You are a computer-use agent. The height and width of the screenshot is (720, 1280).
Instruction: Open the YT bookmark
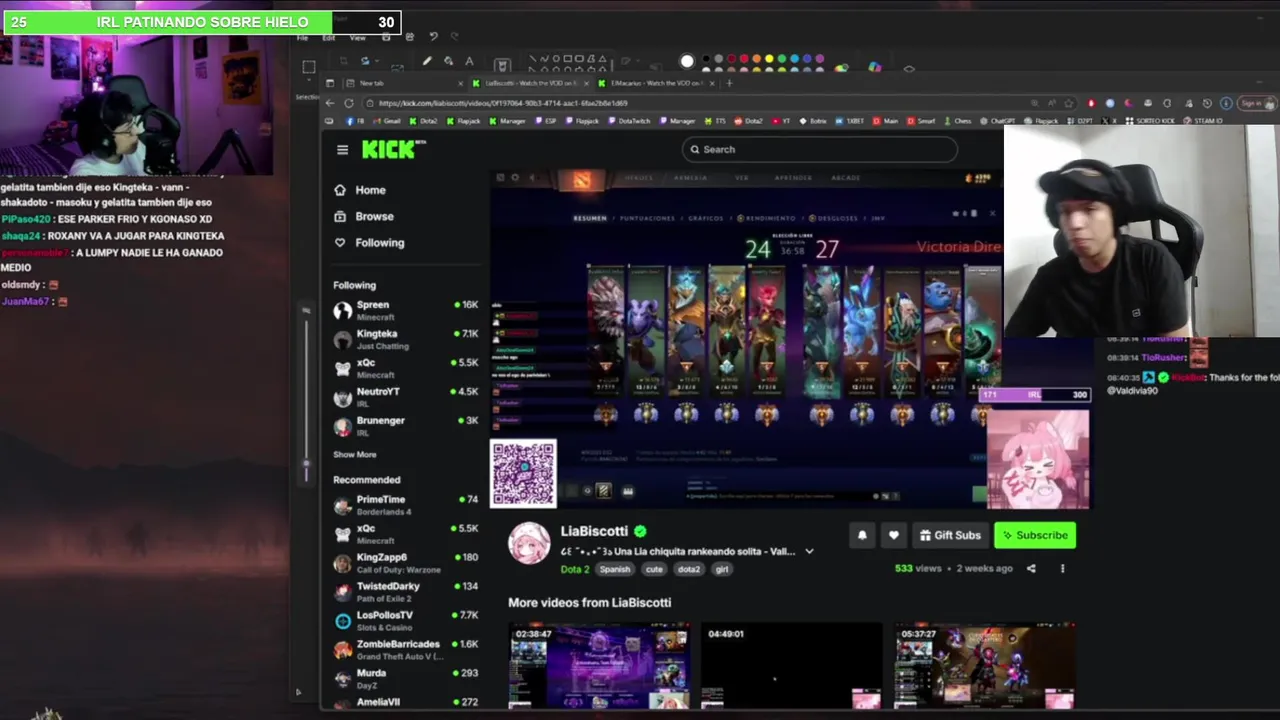(x=781, y=121)
